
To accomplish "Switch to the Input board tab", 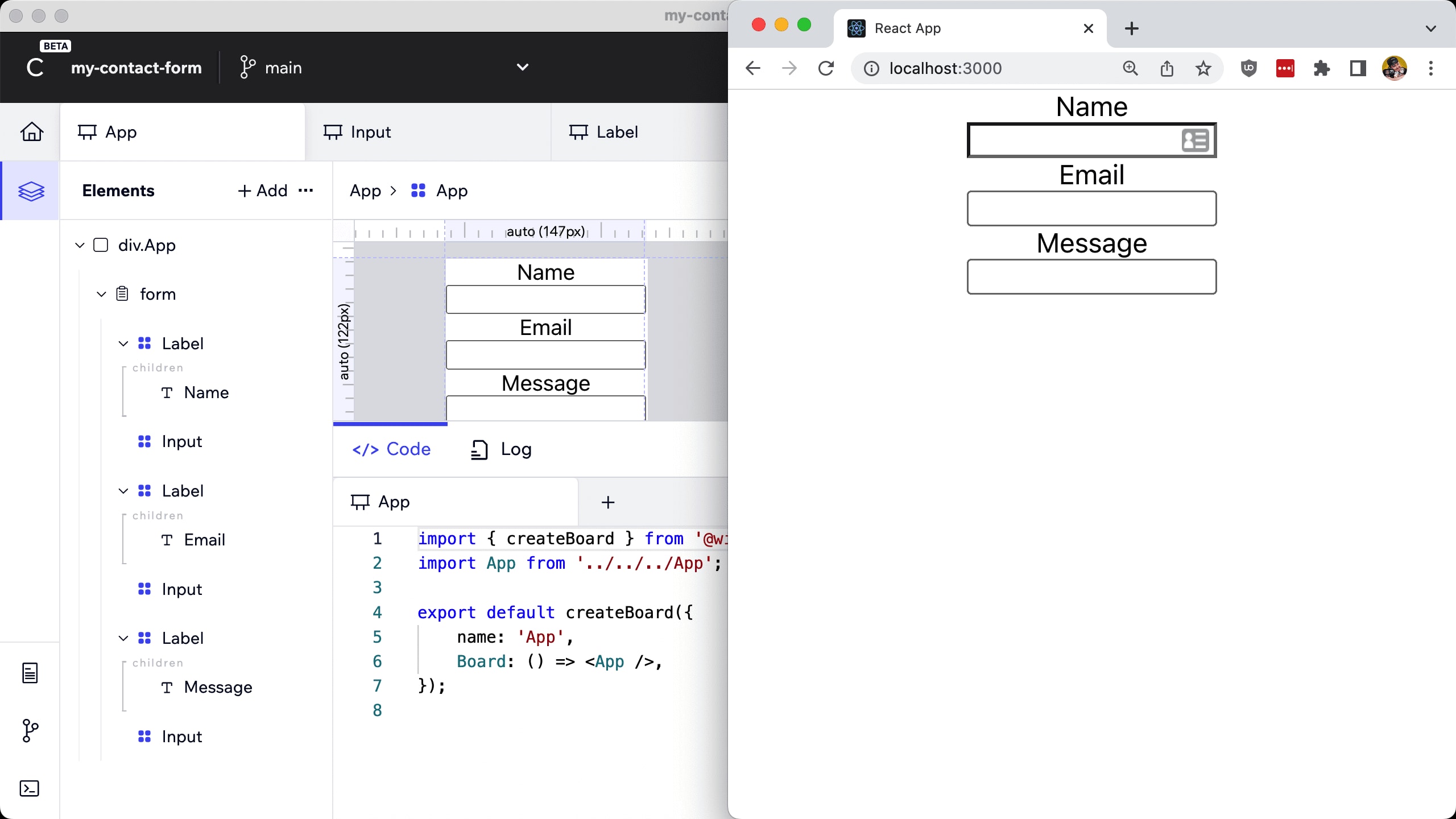I will tap(371, 132).
